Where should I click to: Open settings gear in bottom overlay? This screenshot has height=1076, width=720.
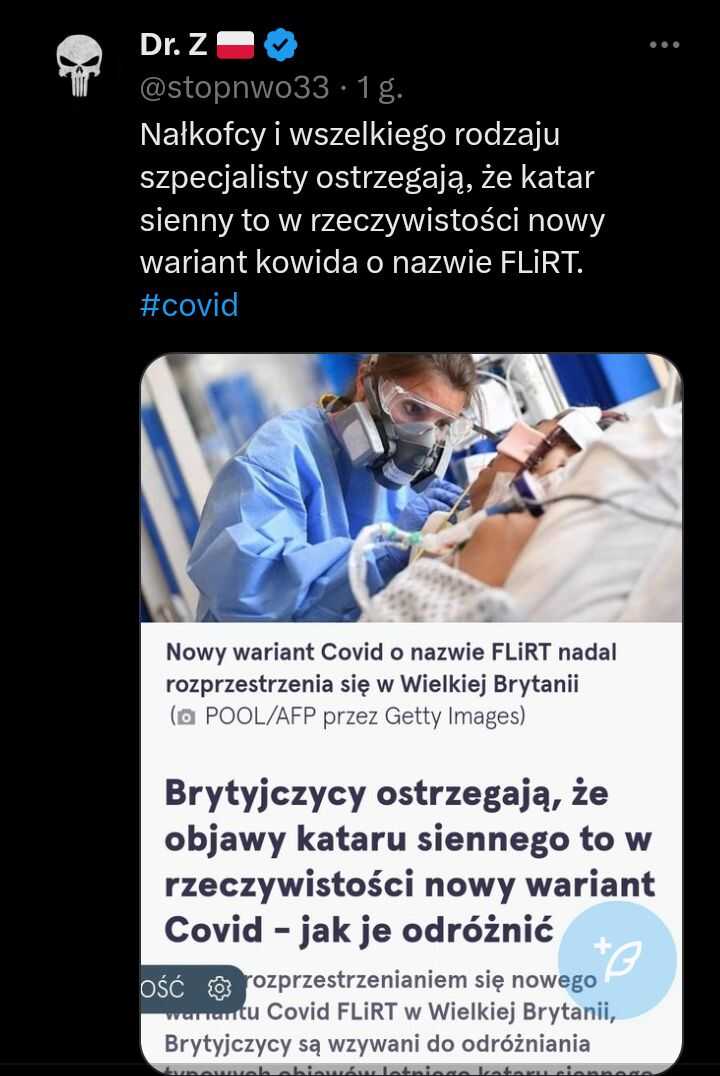219,988
